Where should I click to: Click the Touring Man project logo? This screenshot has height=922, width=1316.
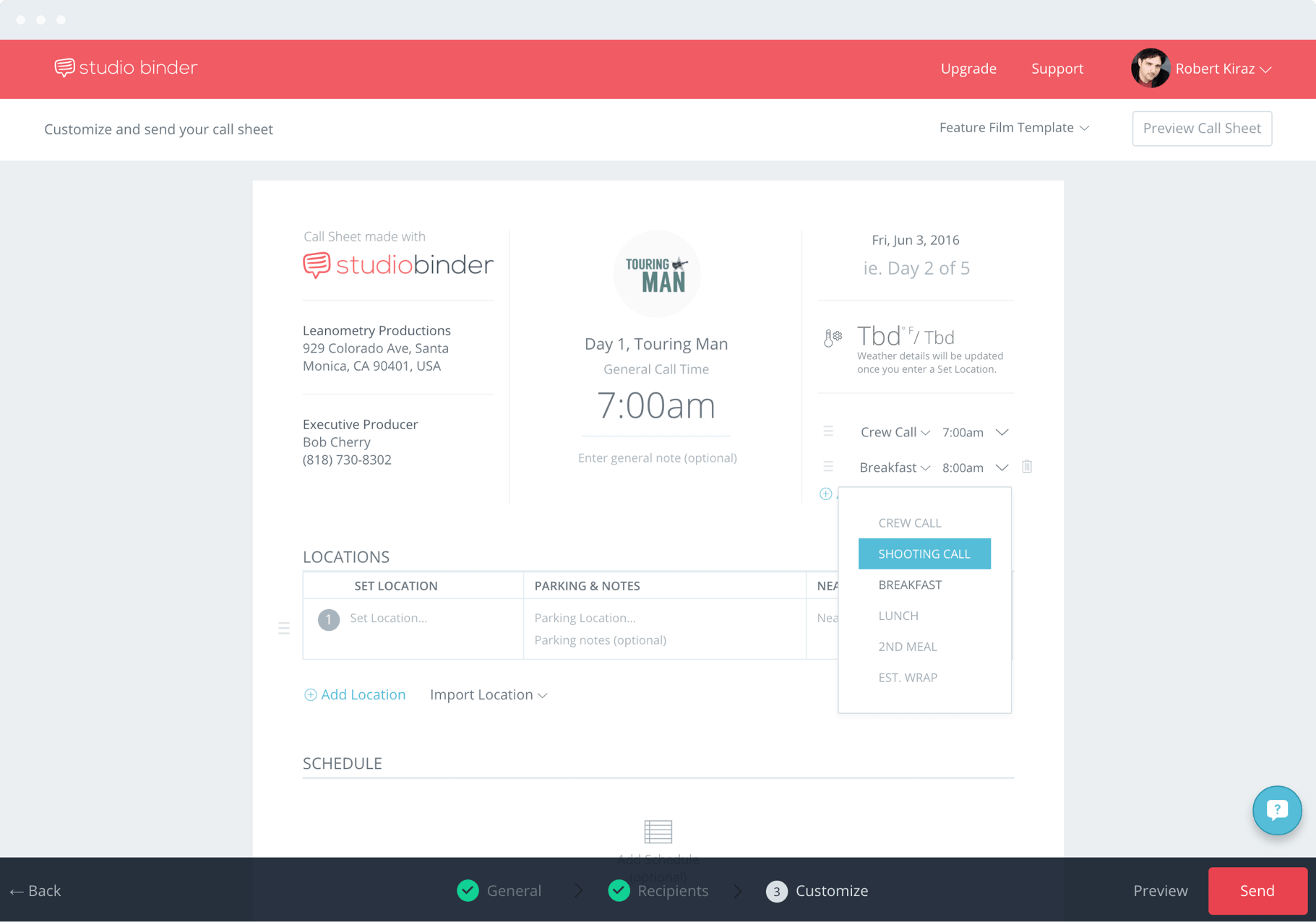pyautogui.click(x=656, y=274)
